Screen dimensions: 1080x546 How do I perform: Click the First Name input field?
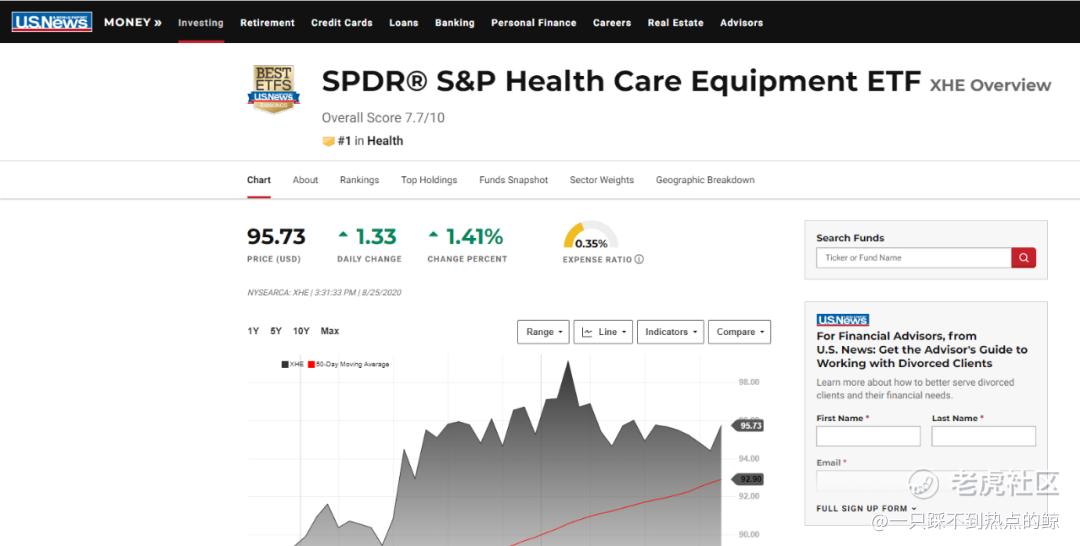[x=868, y=436]
